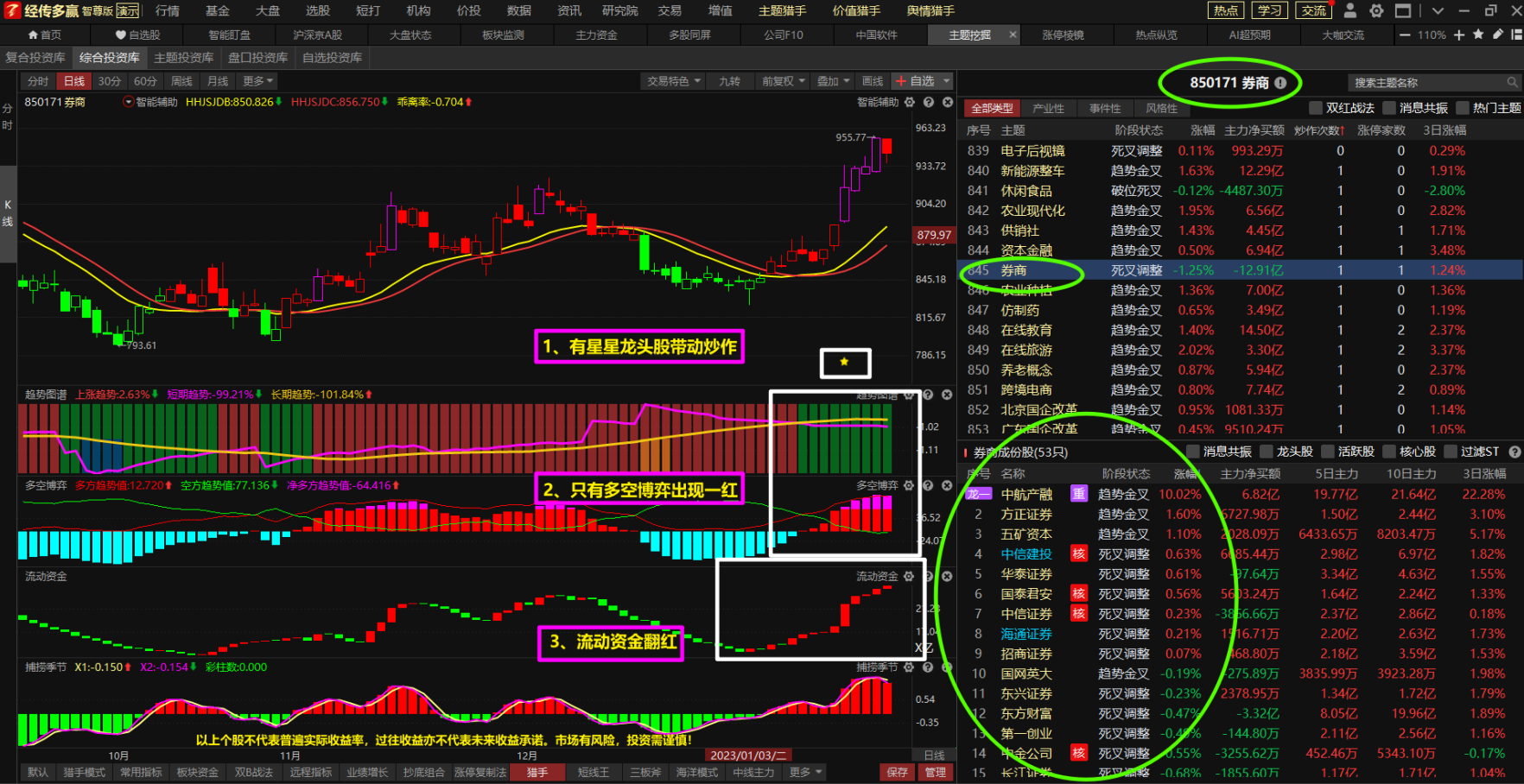
Task: Click the 热点 button
Action: tap(1226, 10)
